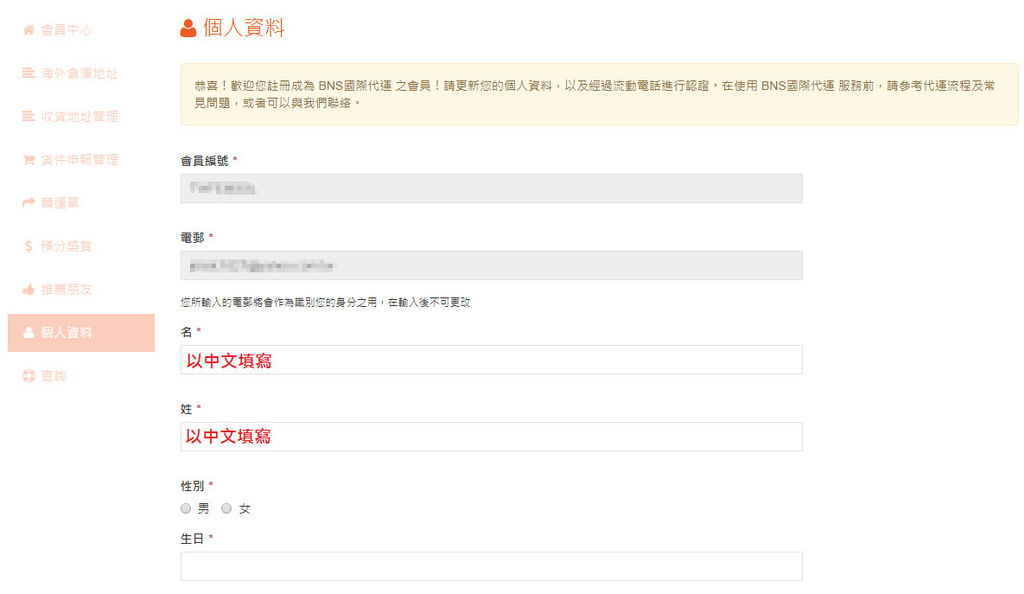The width and height of the screenshot is (1024, 594).
Task: Click the 名 first name input field
Action: tap(491, 360)
